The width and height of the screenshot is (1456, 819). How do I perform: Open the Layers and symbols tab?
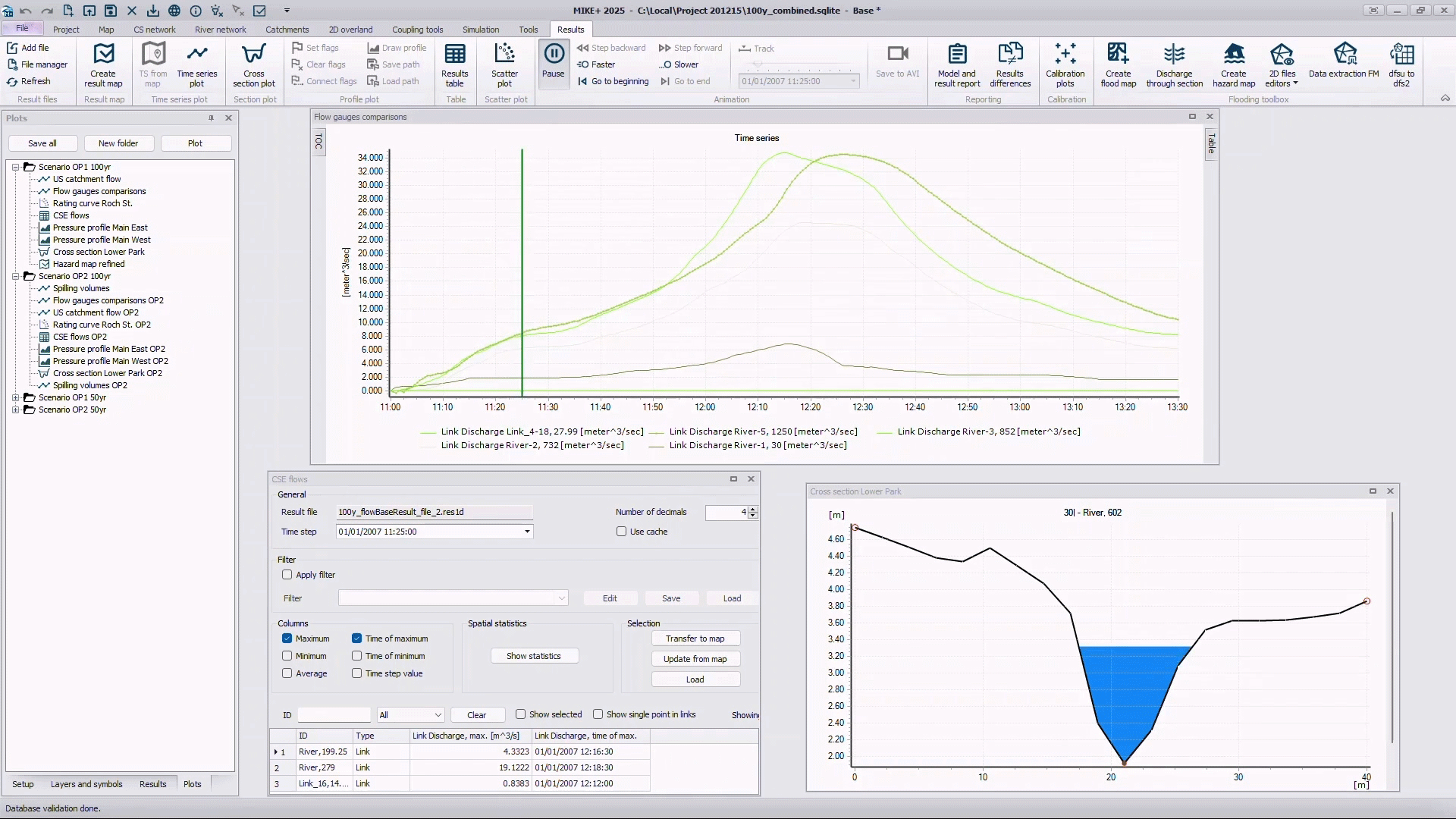(x=86, y=784)
